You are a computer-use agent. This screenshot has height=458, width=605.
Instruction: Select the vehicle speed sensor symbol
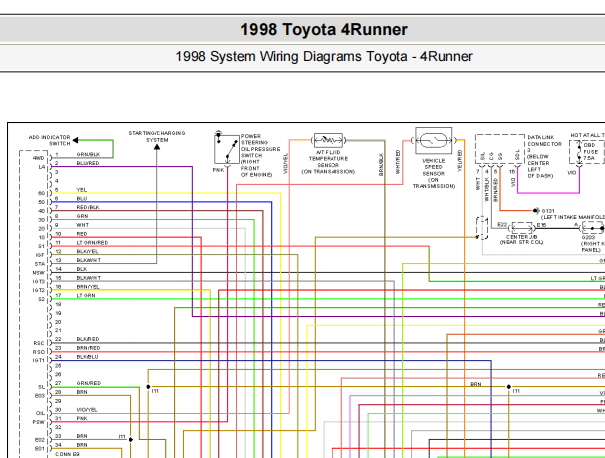pos(434,140)
